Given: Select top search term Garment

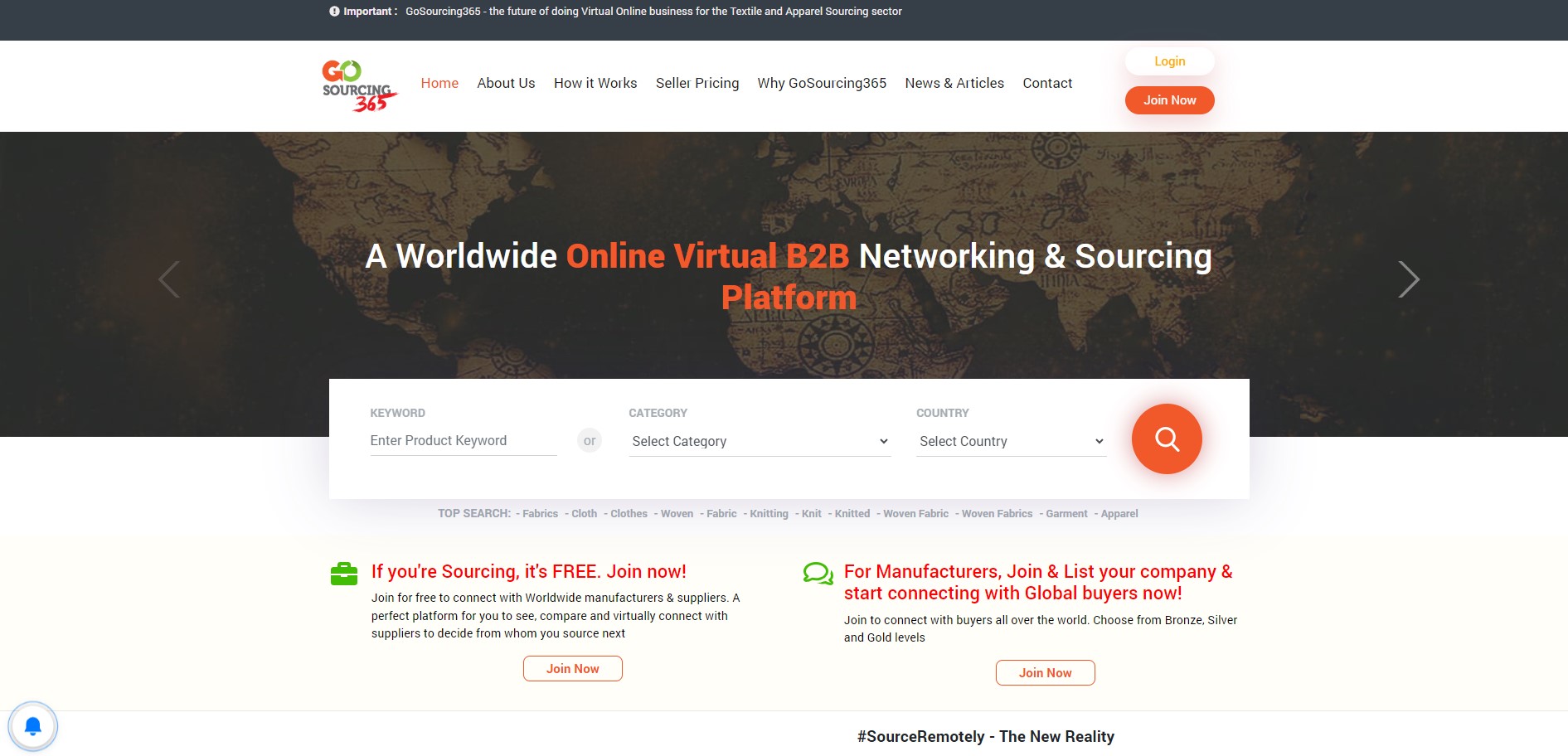Looking at the screenshot, I should [x=1067, y=514].
